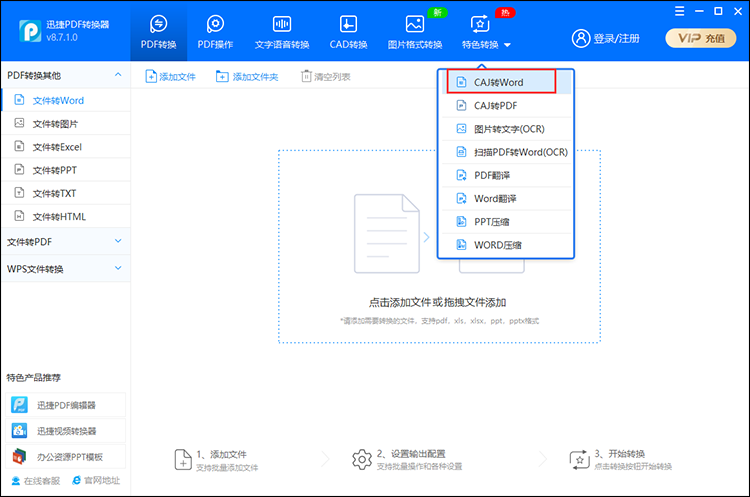Click the 特色产品推荐 heading
This screenshot has width=750, height=497.
33,377
